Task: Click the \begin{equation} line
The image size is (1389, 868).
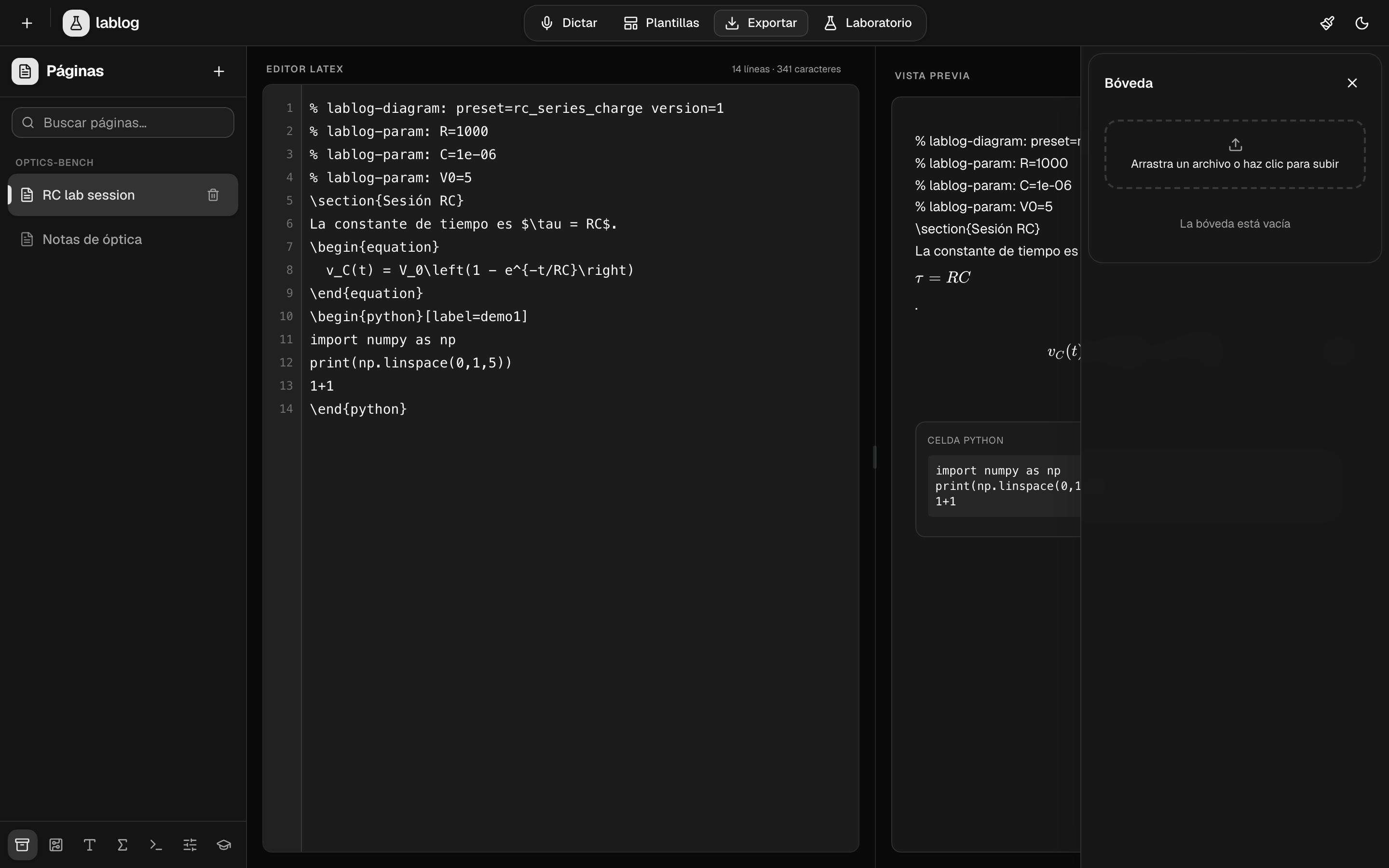Action: [374, 247]
